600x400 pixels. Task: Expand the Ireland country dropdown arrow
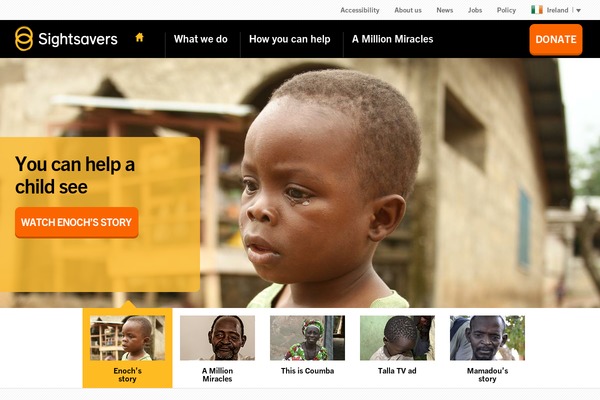pyautogui.click(x=579, y=11)
